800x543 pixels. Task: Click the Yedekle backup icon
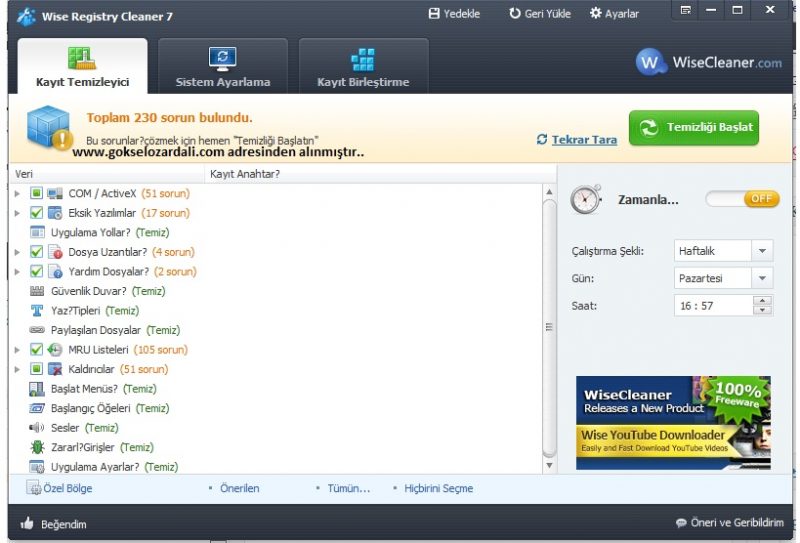[434, 14]
